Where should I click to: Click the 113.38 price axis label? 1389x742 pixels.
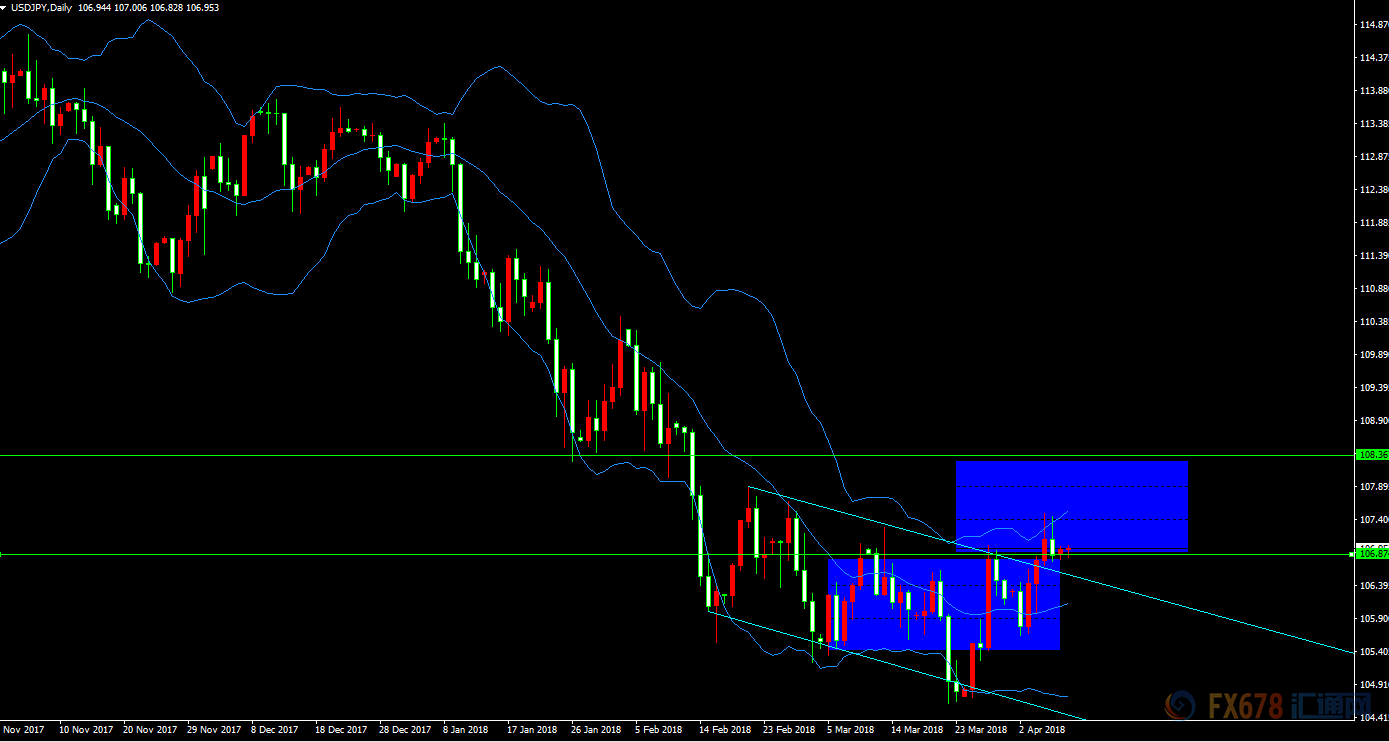[x=1373, y=124]
